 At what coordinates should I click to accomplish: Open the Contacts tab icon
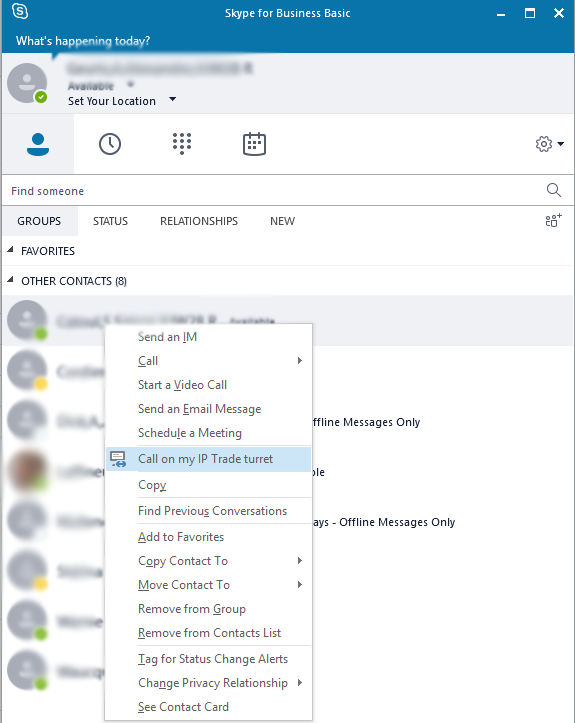(x=38, y=144)
